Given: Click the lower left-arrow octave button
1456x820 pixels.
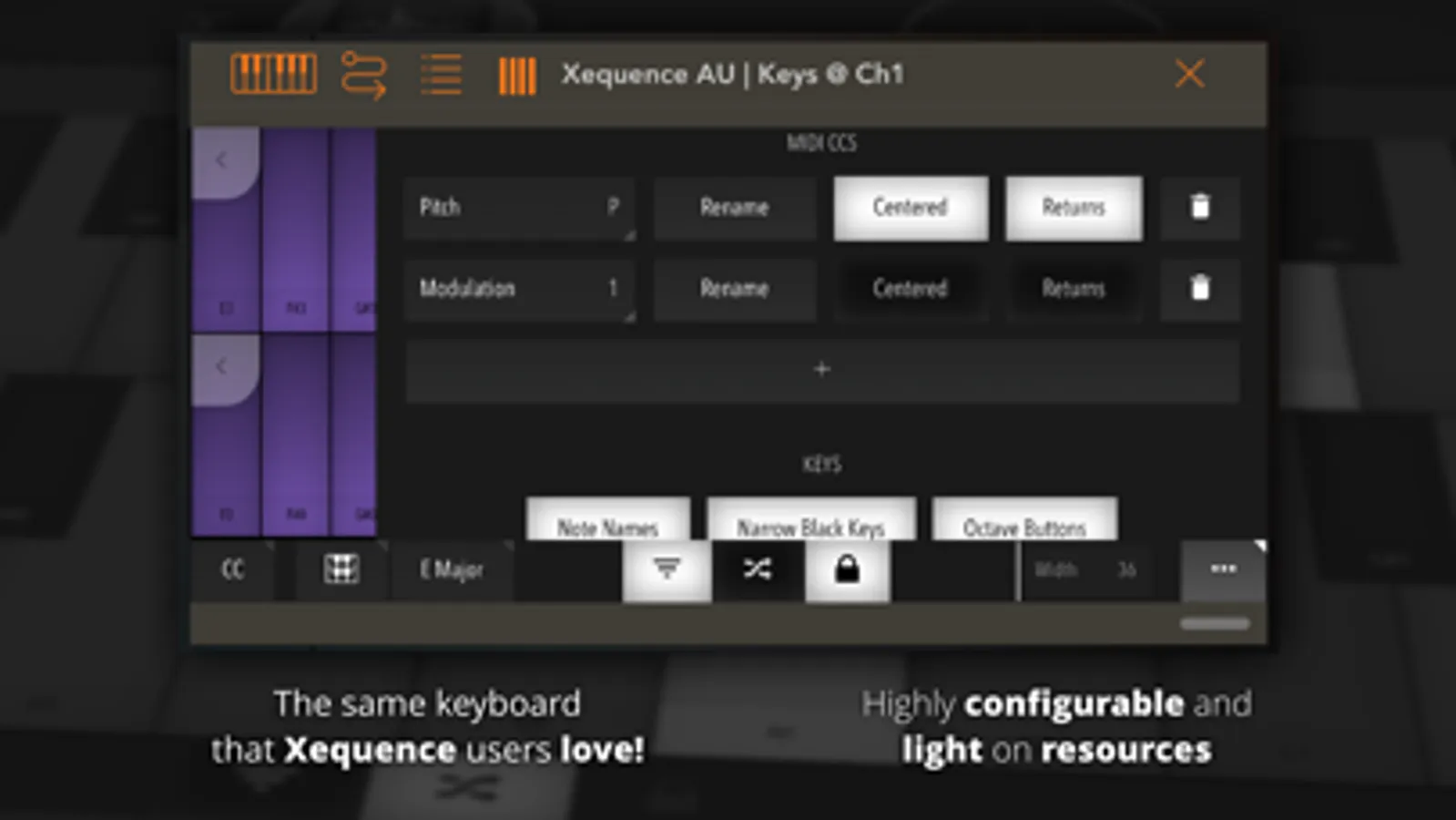Looking at the screenshot, I should [225, 369].
